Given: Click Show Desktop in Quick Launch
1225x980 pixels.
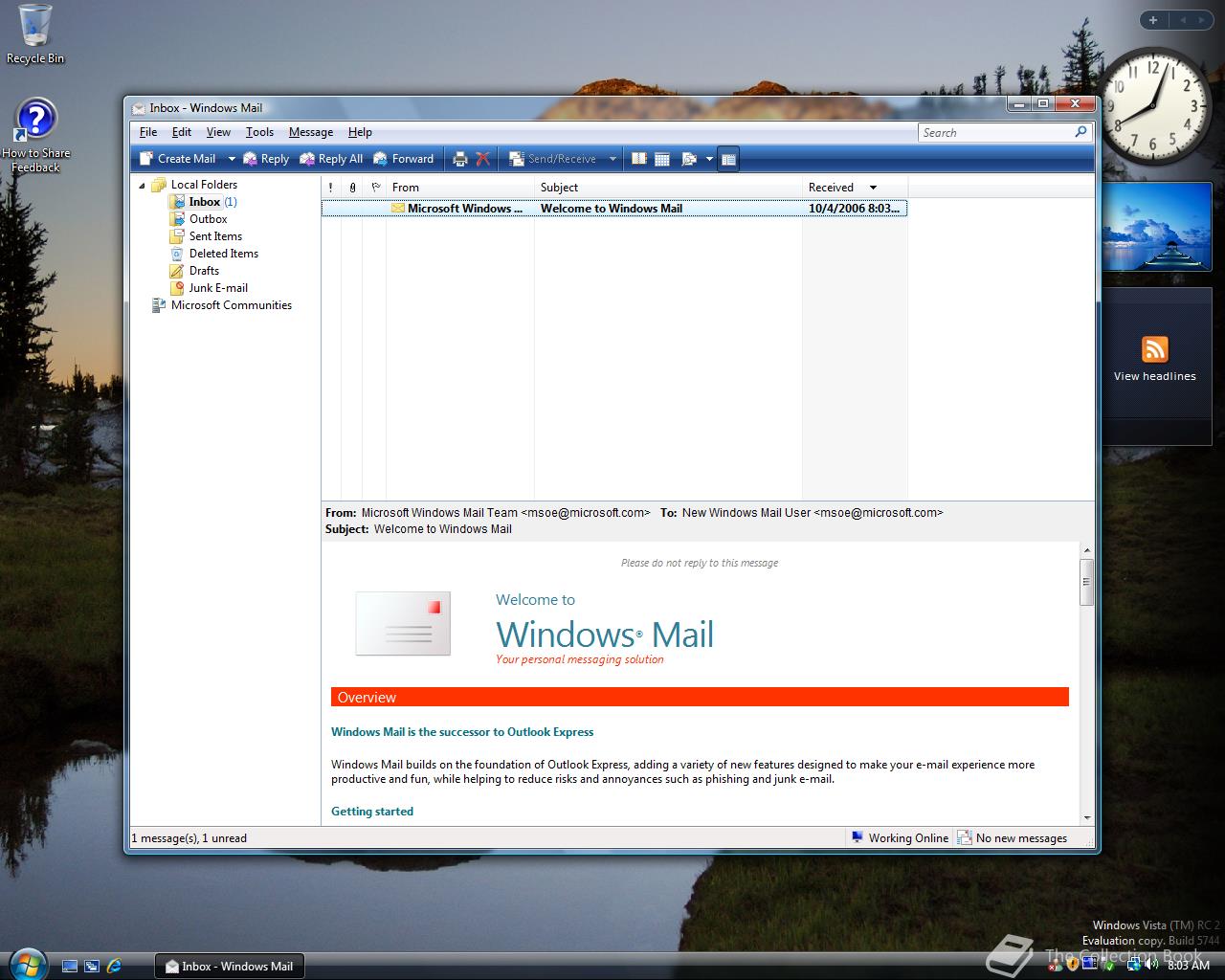Looking at the screenshot, I should [70, 967].
